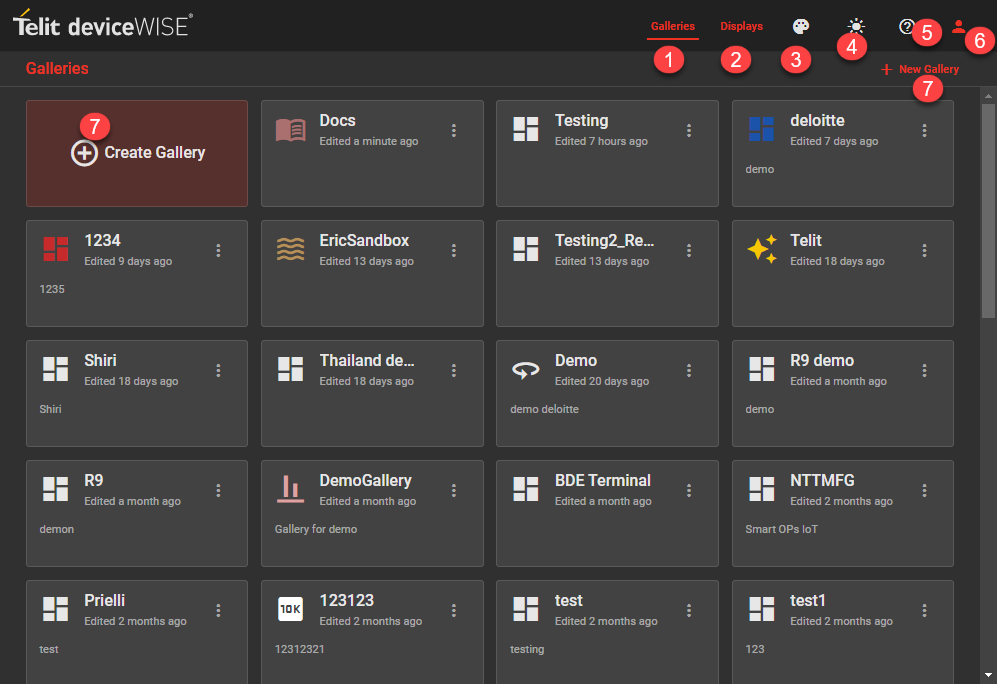Image resolution: width=997 pixels, height=684 pixels.
Task: Click the 123123 gallery 10K icon
Action: coord(291,609)
